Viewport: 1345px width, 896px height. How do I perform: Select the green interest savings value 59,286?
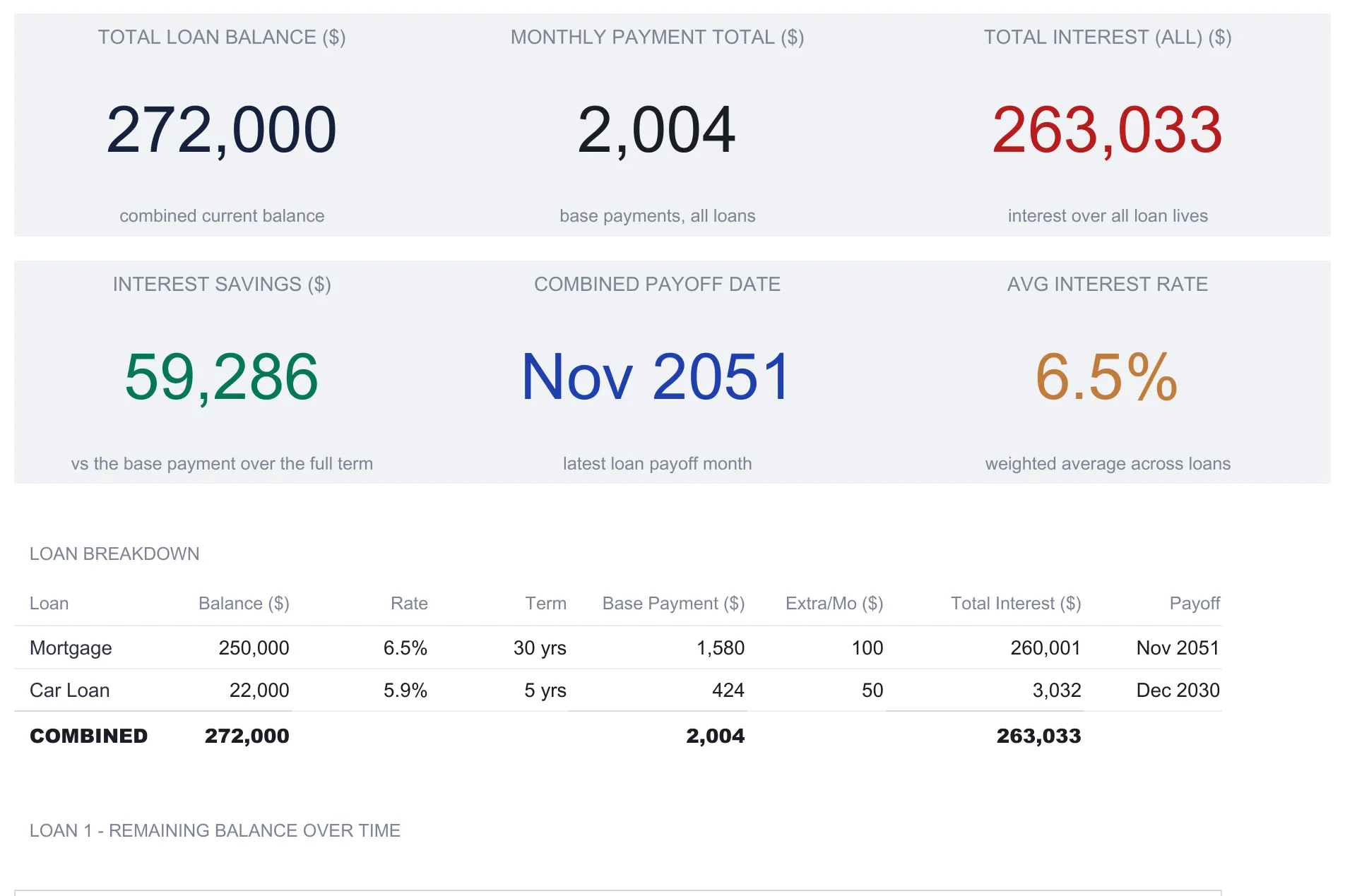221,377
